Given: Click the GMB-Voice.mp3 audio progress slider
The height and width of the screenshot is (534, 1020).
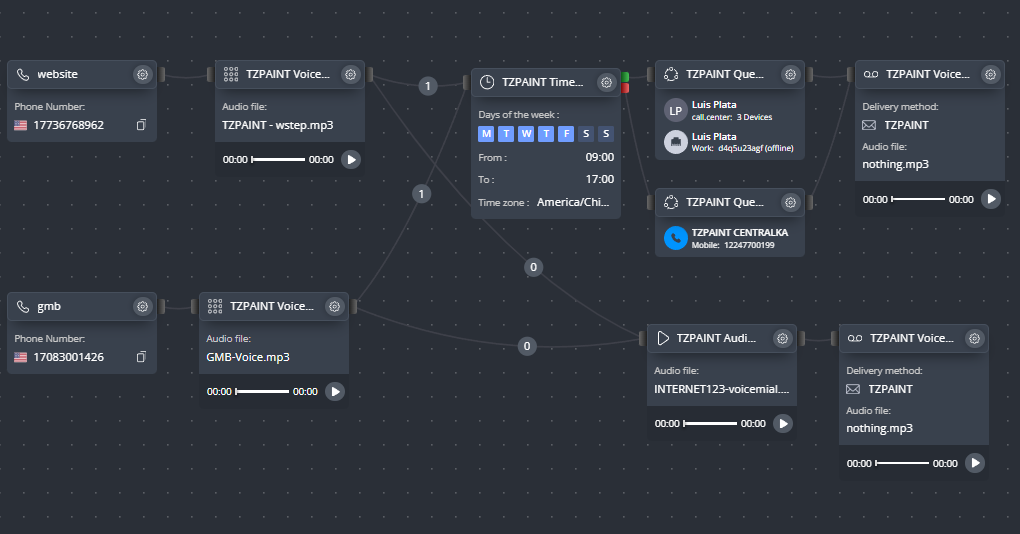Looking at the screenshot, I should (262, 392).
